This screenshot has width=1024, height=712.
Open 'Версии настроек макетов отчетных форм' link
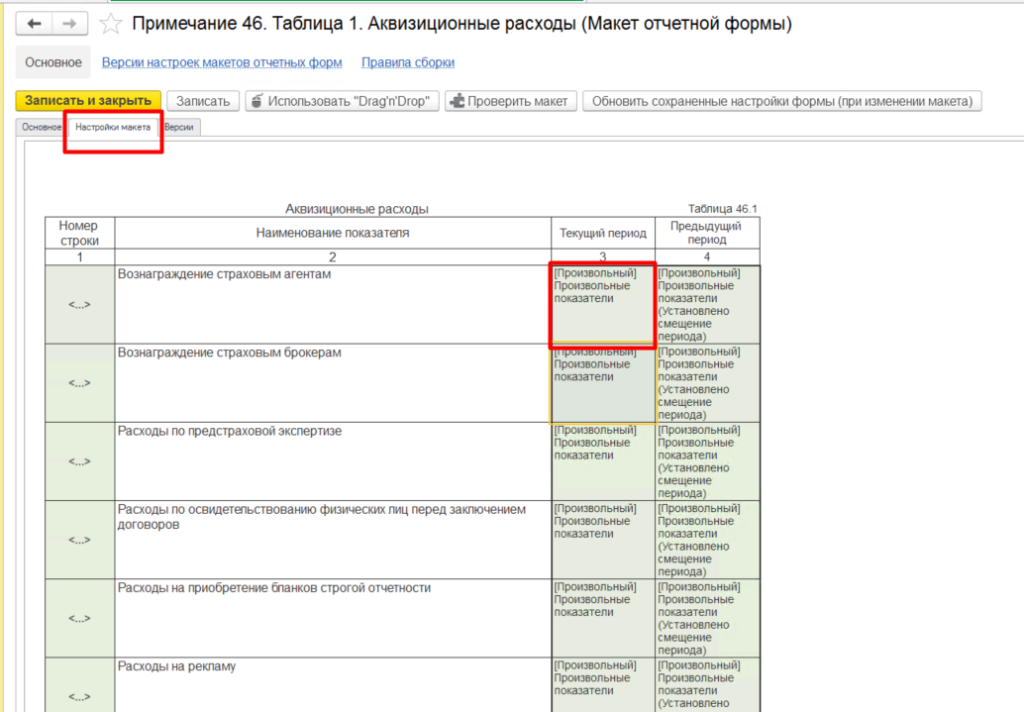[221, 63]
